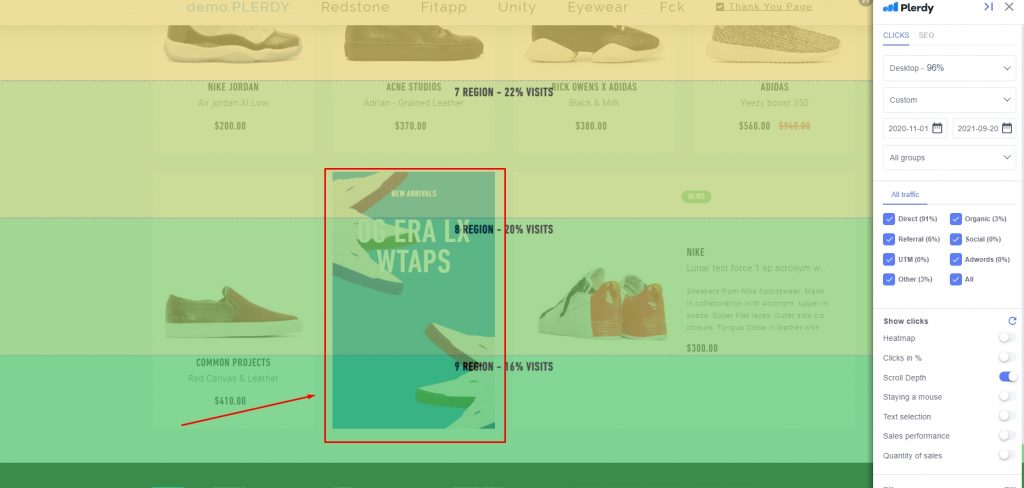Open the Custom date range dropdown
The height and width of the screenshot is (488, 1024).
tap(950, 100)
